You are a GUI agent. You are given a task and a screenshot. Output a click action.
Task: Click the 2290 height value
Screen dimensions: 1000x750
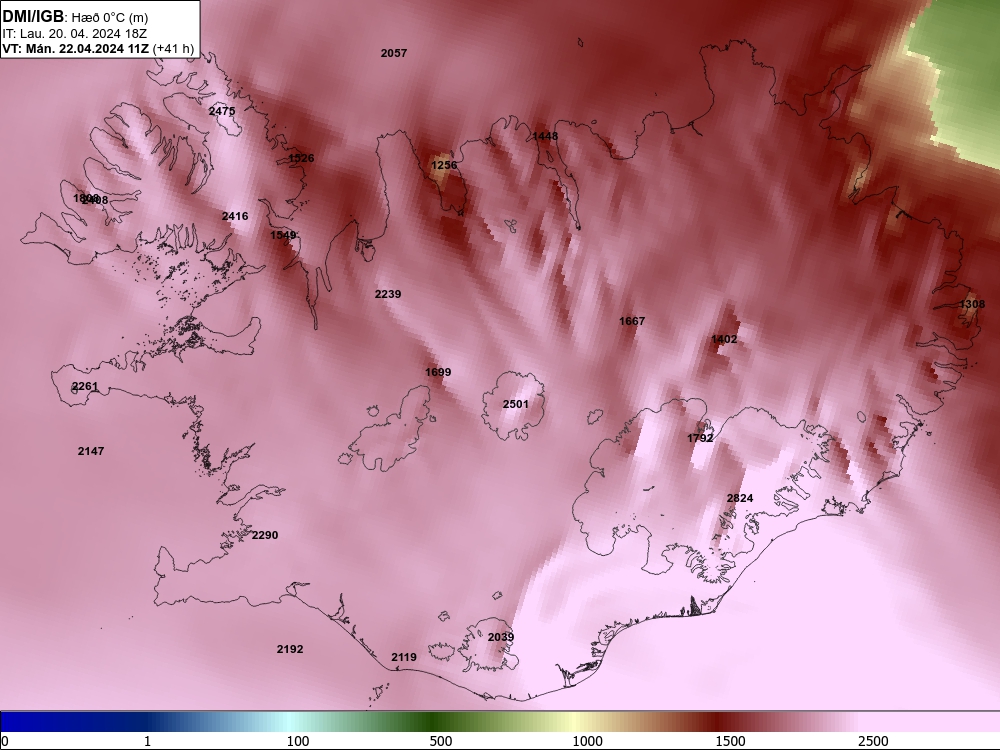tap(265, 535)
